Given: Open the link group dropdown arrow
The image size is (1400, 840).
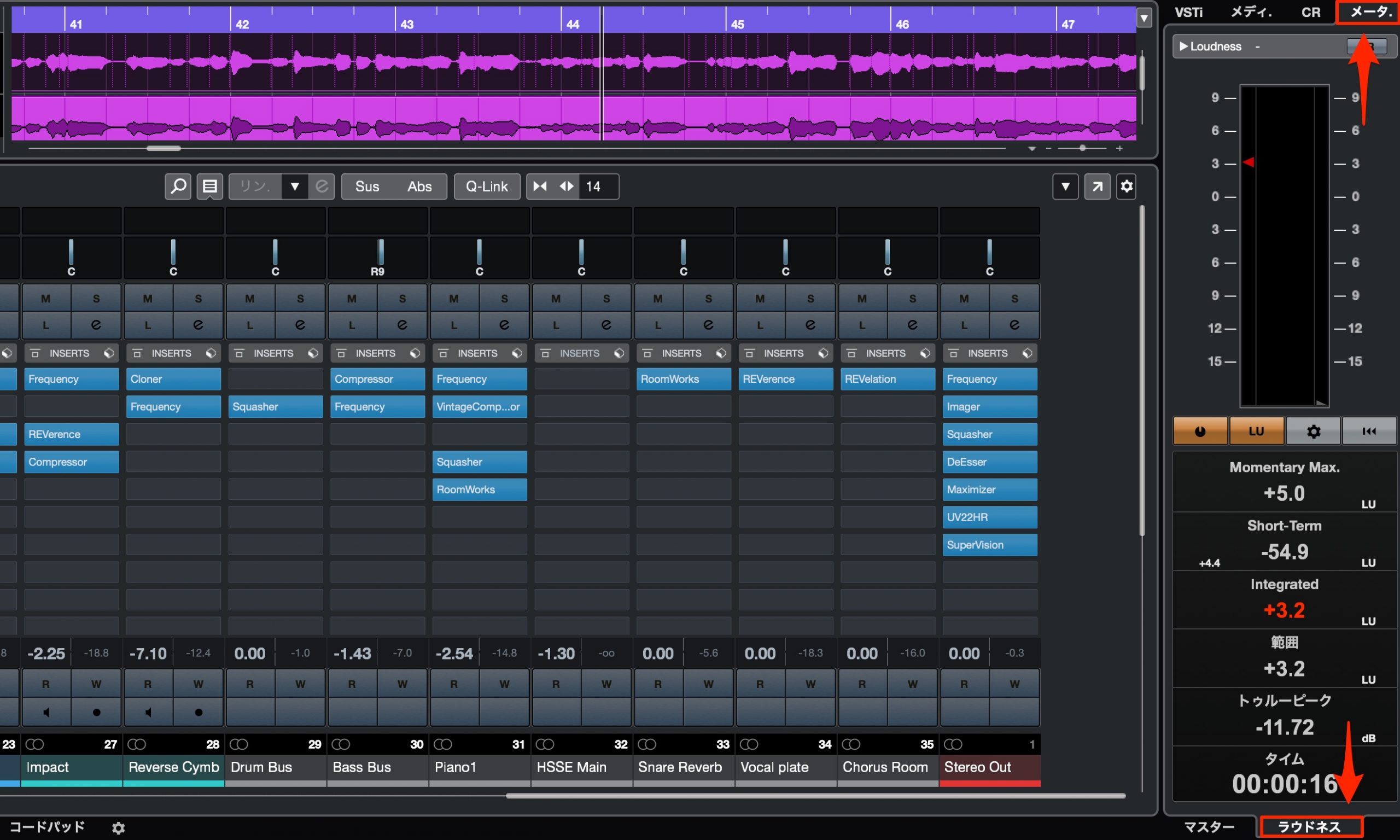Looking at the screenshot, I should pyautogui.click(x=295, y=186).
